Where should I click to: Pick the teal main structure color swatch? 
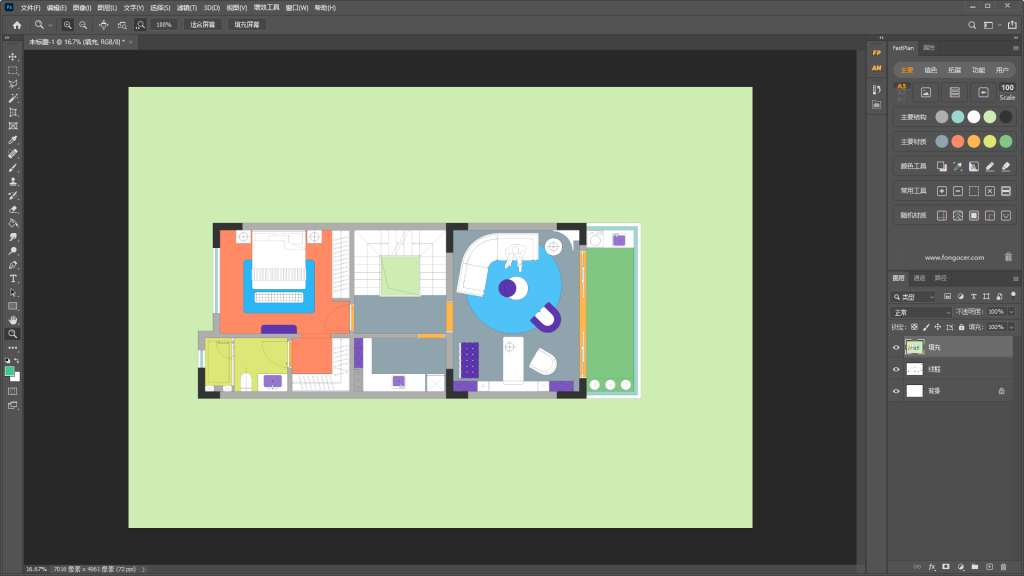957,117
